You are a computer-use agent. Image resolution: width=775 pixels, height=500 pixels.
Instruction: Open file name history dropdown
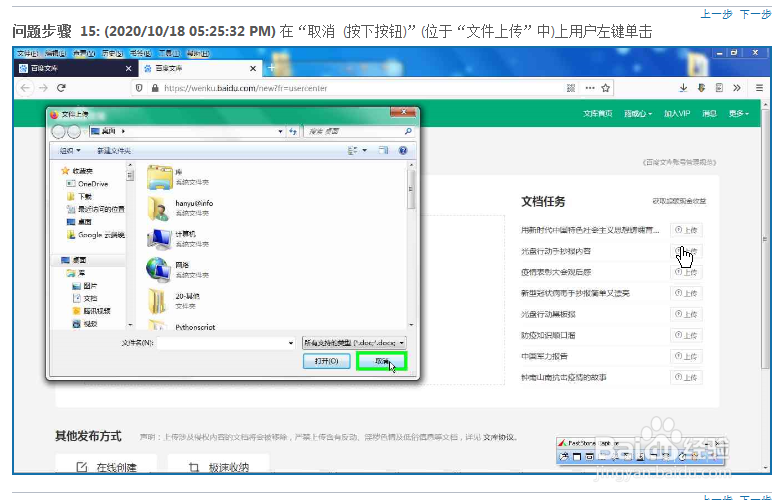291,343
